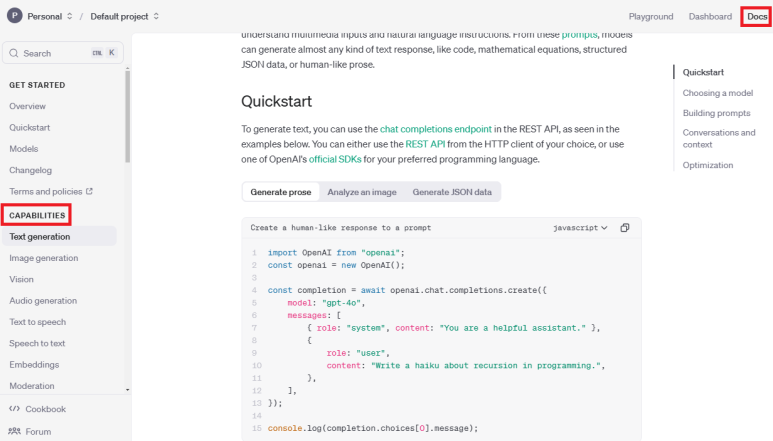Open the Dashboard top navigation link

(x=710, y=16)
